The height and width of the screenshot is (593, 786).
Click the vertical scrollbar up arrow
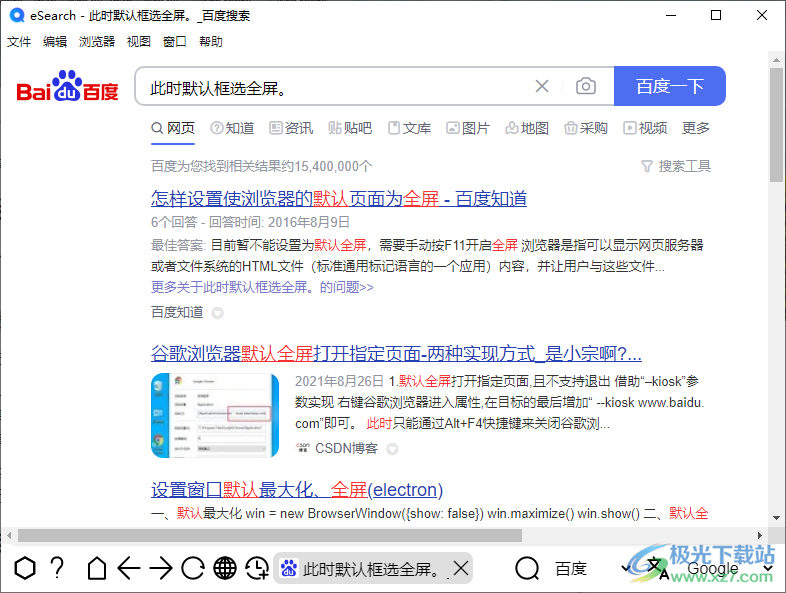[776, 59]
